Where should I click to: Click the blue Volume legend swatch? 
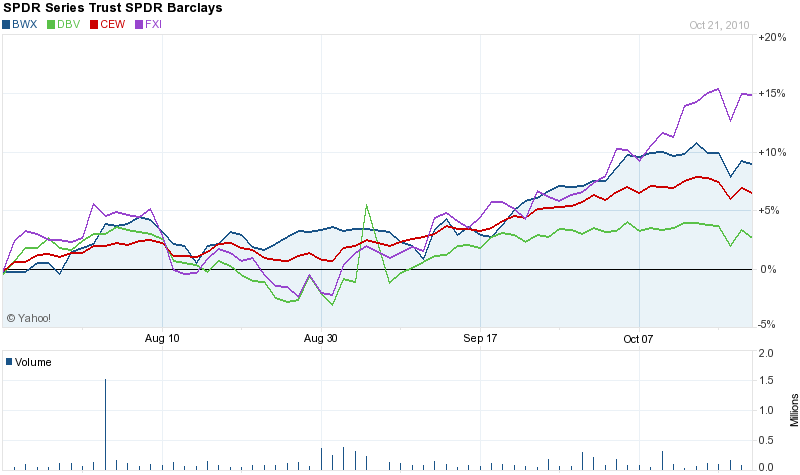click(9, 362)
